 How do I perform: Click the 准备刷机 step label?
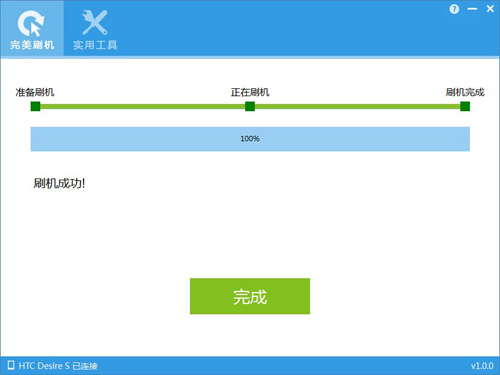pyautogui.click(x=35, y=92)
